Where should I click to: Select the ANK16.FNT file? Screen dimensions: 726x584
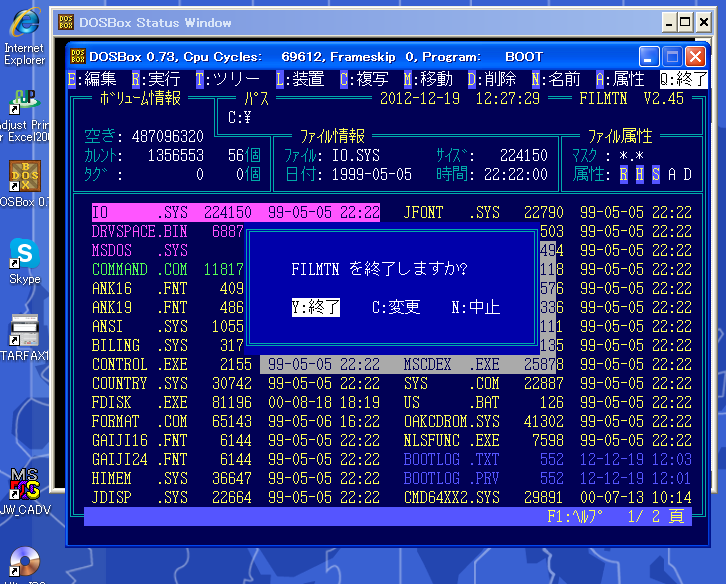[167, 289]
